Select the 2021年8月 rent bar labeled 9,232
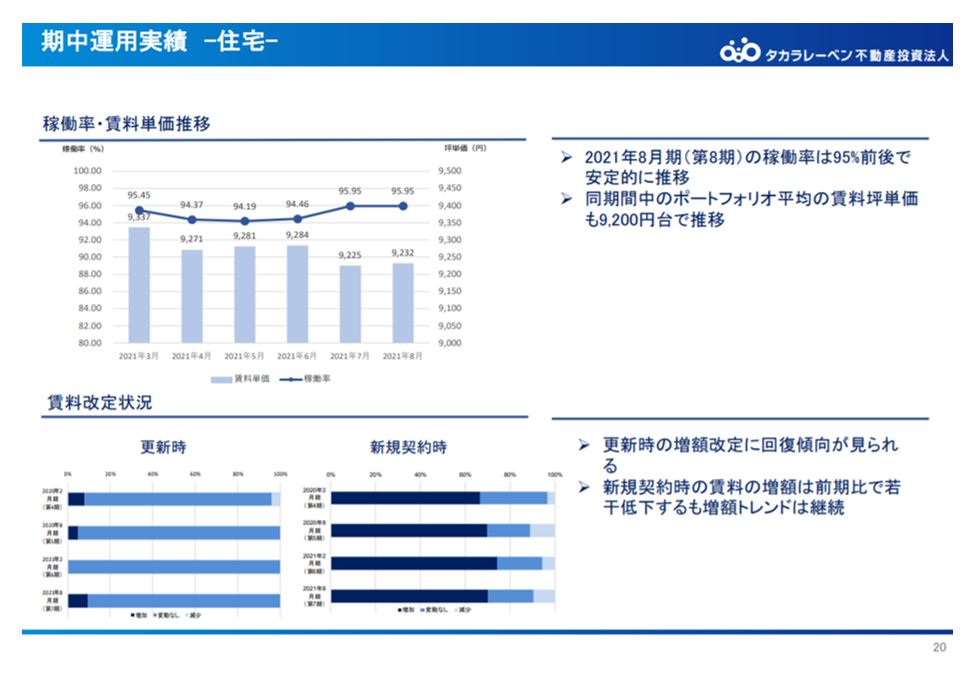This screenshot has width=978, height=676. (x=402, y=303)
